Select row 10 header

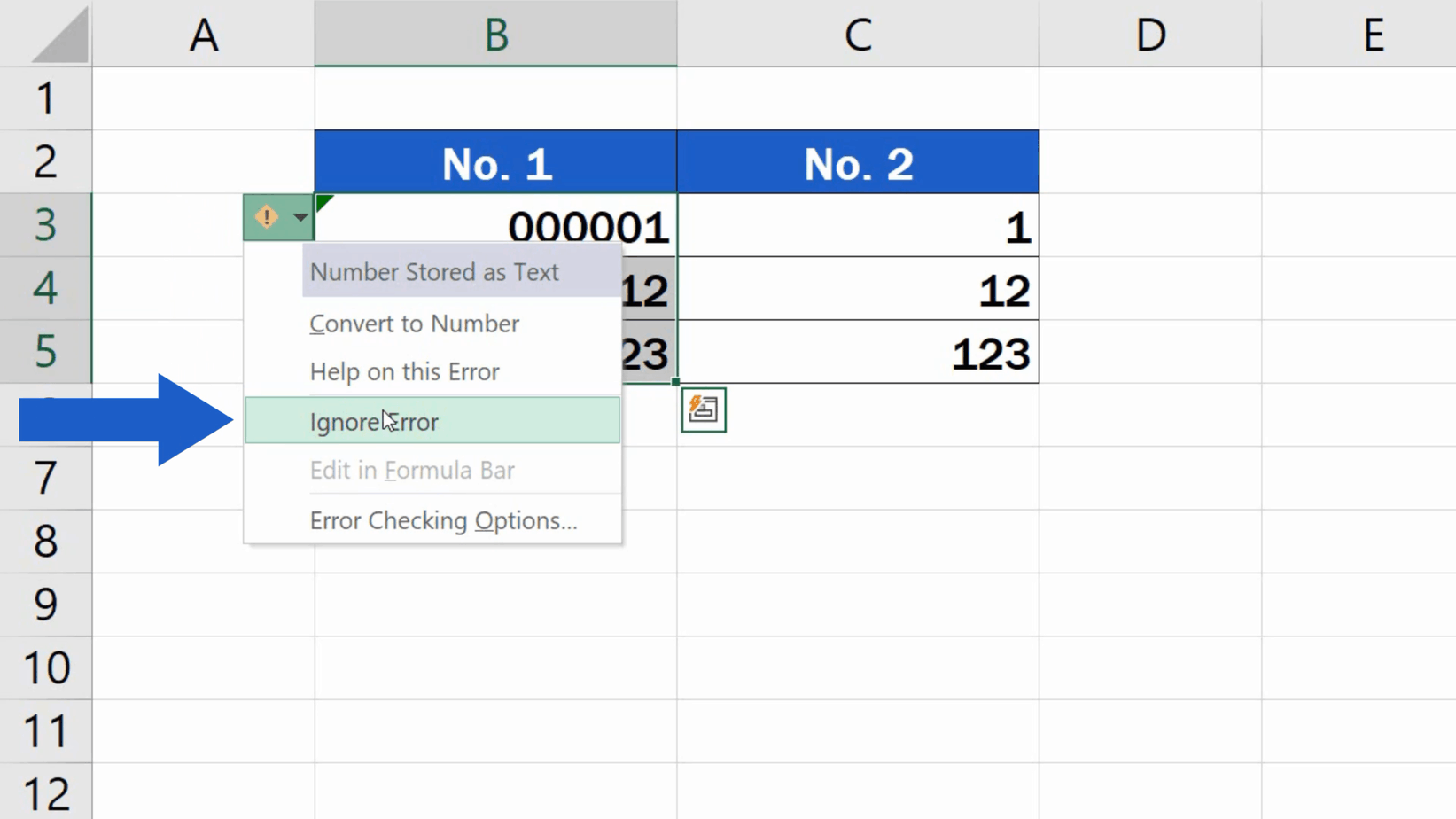44,667
